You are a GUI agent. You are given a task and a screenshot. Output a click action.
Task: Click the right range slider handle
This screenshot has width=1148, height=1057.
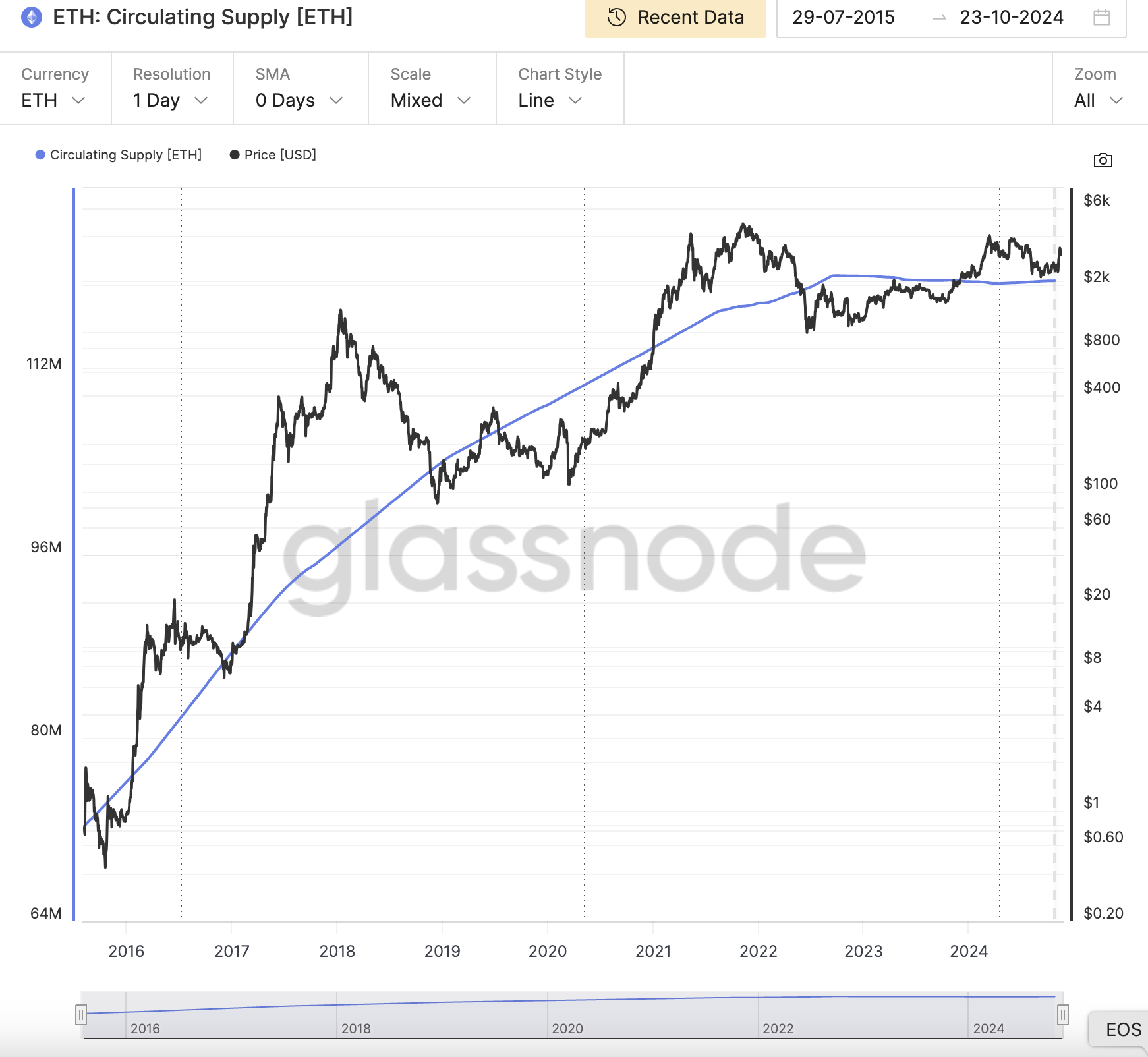click(1062, 1014)
